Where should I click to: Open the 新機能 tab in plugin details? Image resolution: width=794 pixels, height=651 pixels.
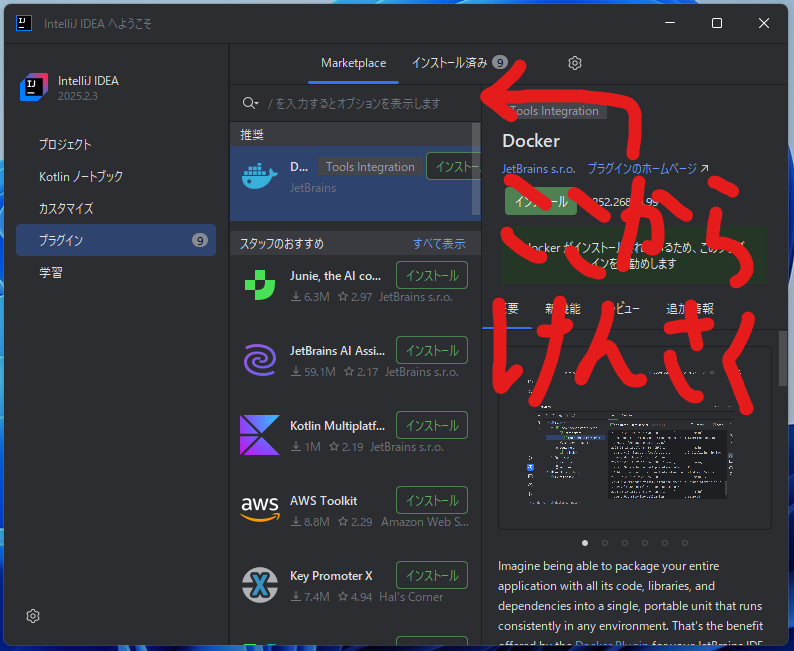click(563, 308)
